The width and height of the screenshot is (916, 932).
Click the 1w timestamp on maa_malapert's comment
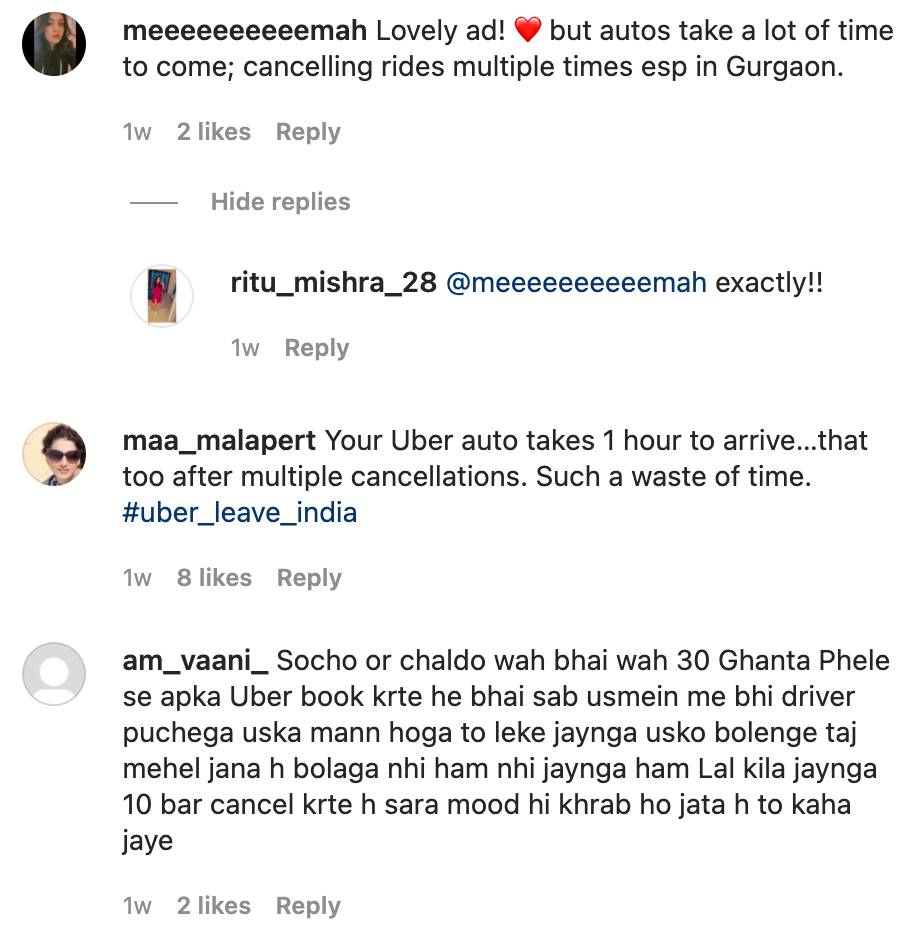(137, 578)
